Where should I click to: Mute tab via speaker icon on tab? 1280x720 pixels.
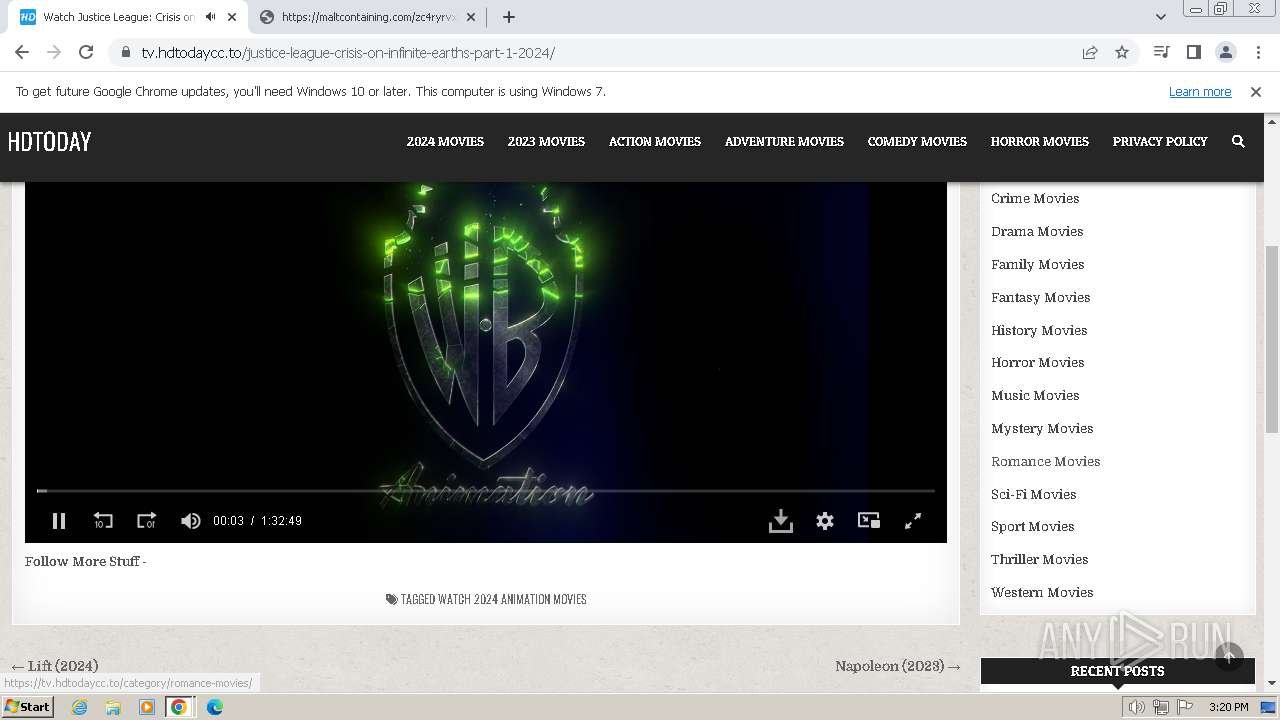(x=210, y=17)
